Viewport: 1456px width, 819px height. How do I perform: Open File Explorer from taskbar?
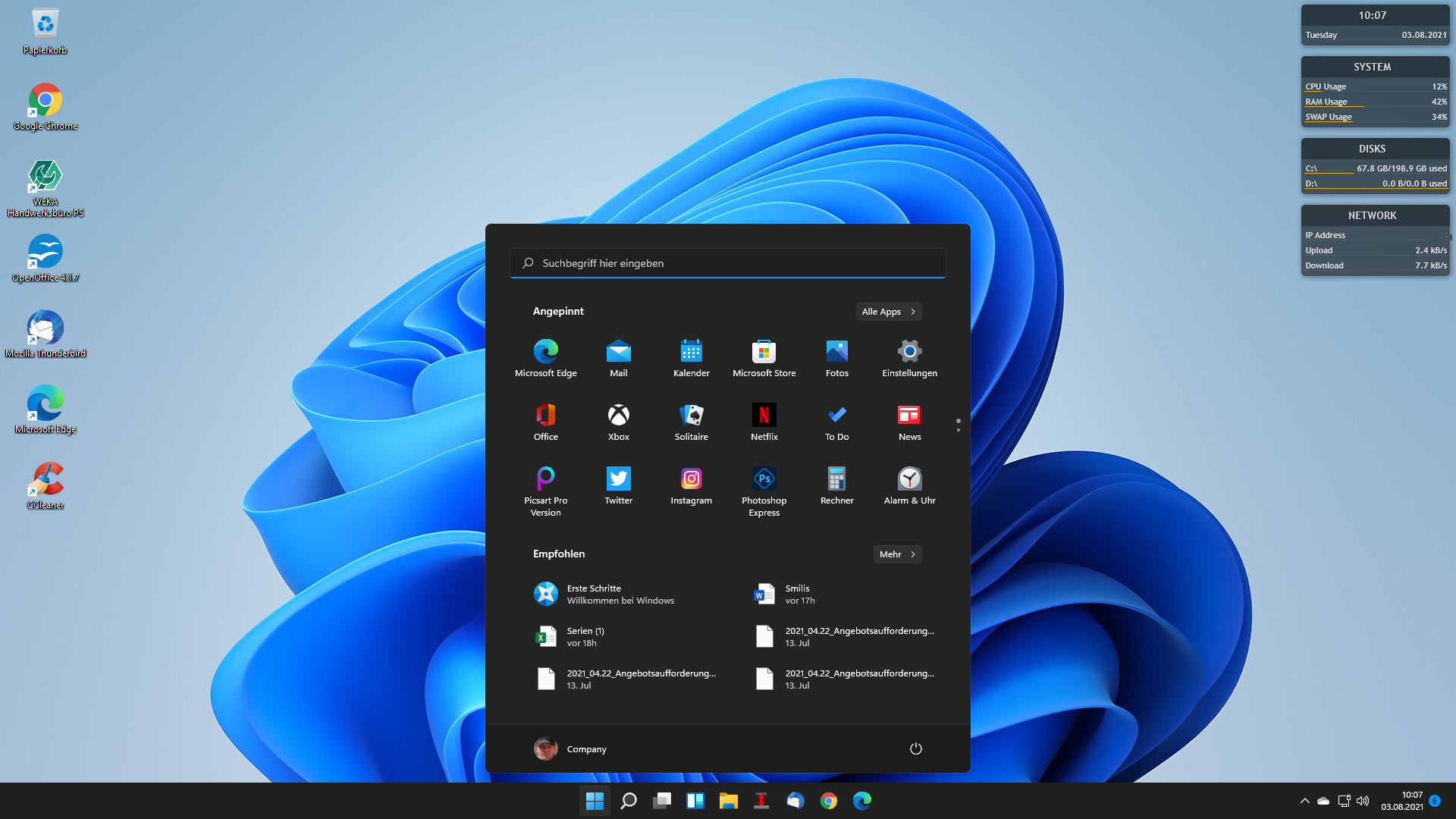(729, 801)
